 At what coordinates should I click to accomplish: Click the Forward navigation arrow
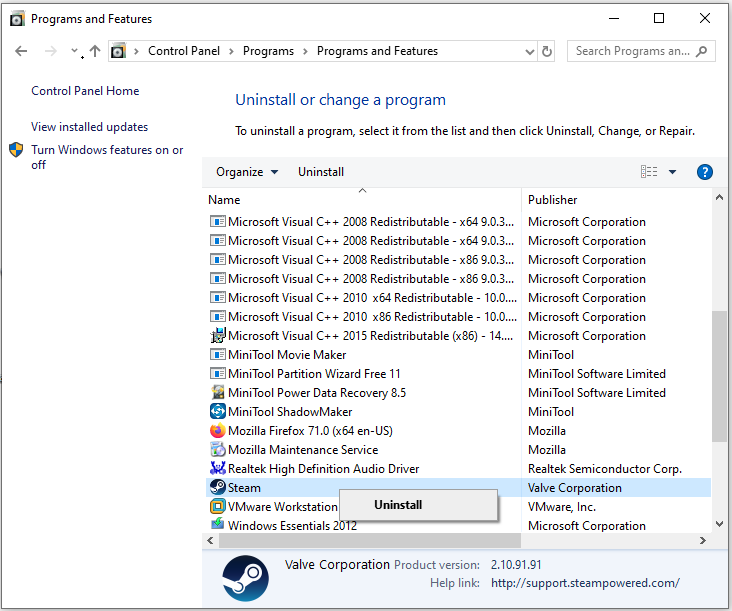click(x=50, y=51)
